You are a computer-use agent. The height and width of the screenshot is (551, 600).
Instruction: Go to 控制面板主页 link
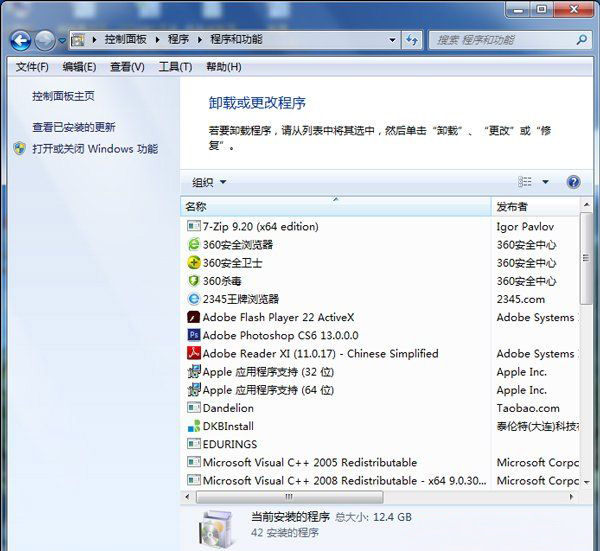pos(63,96)
